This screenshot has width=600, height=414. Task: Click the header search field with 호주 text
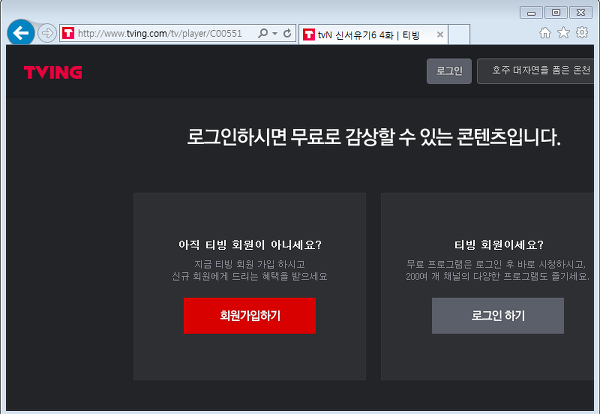point(536,71)
